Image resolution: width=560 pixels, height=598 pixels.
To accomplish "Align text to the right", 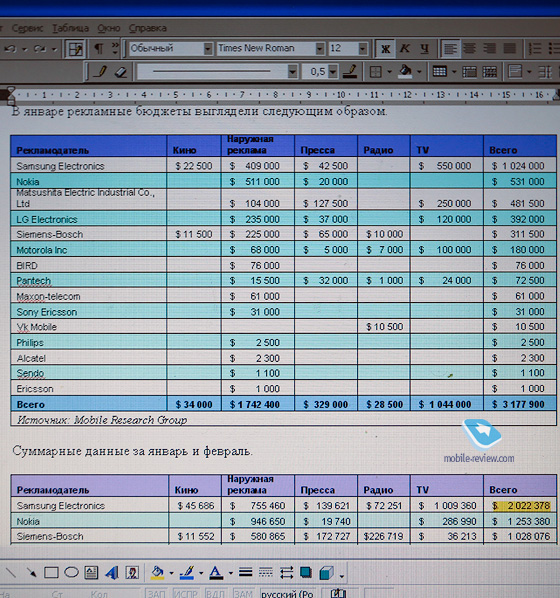I will click(x=489, y=49).
